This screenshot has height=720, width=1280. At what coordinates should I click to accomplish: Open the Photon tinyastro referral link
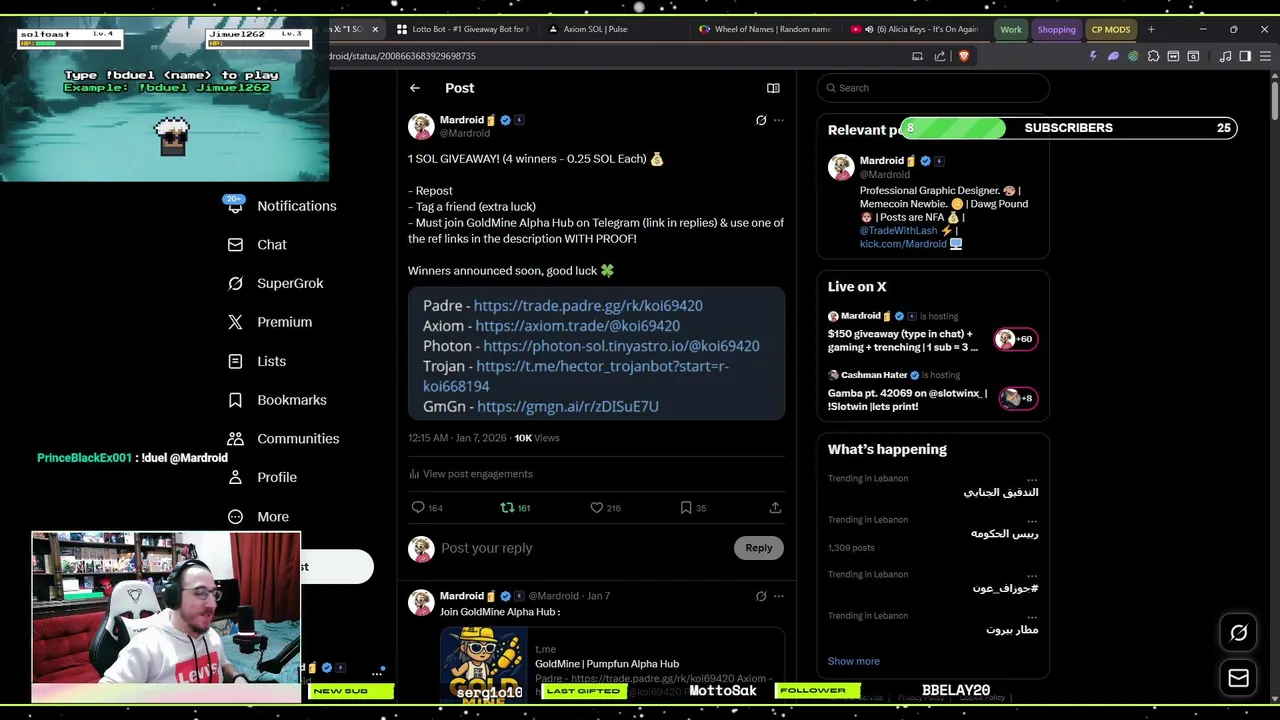(621, 346)
